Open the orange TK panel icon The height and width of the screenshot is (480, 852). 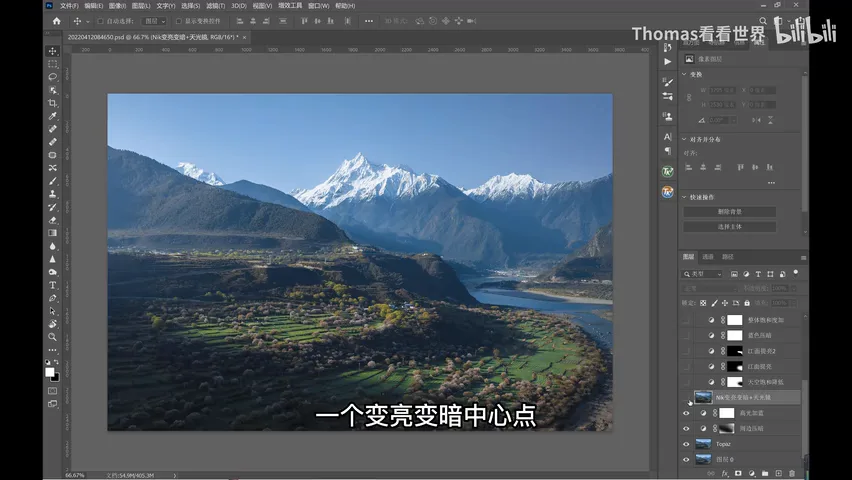point(668,192)
